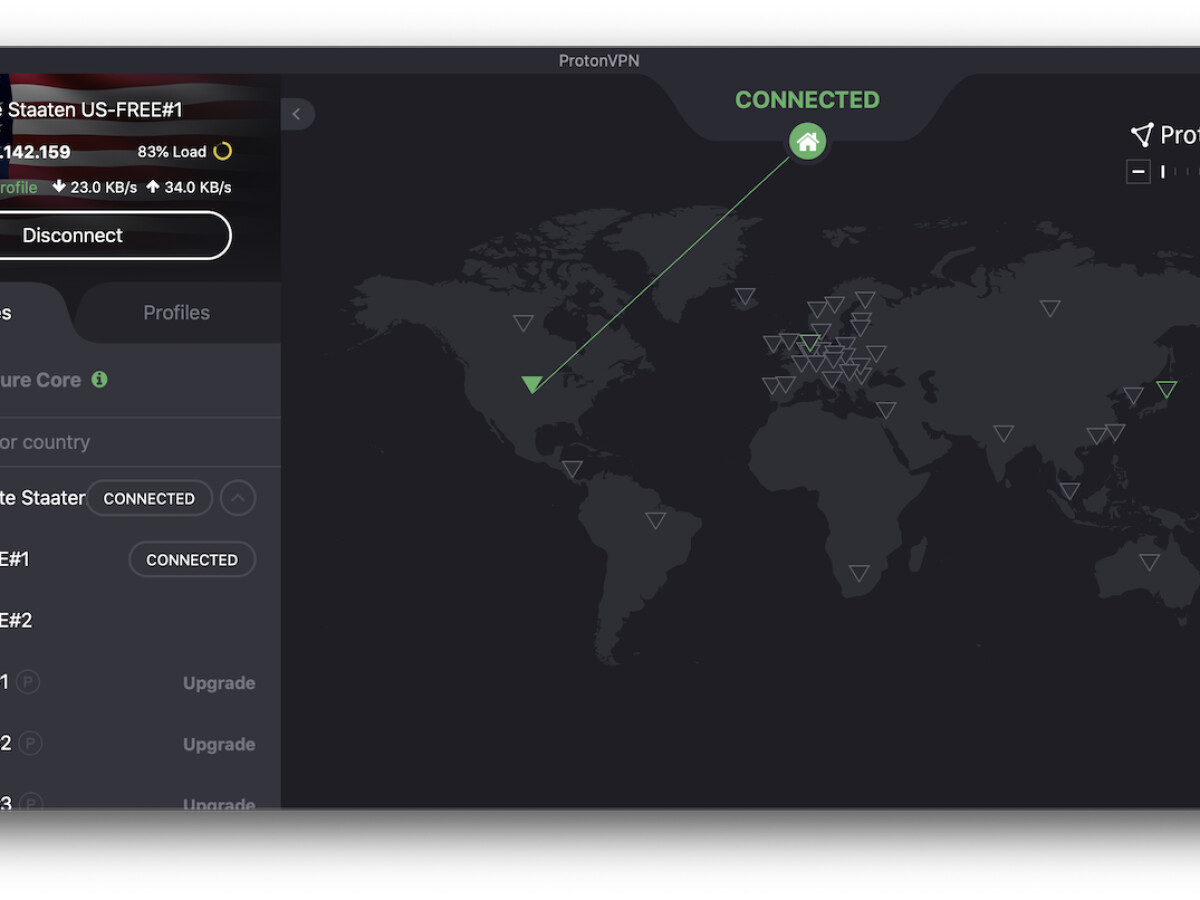Select the green United States server marker
The height and width of the screenshot is (900, 1200).
pos(532,384)
